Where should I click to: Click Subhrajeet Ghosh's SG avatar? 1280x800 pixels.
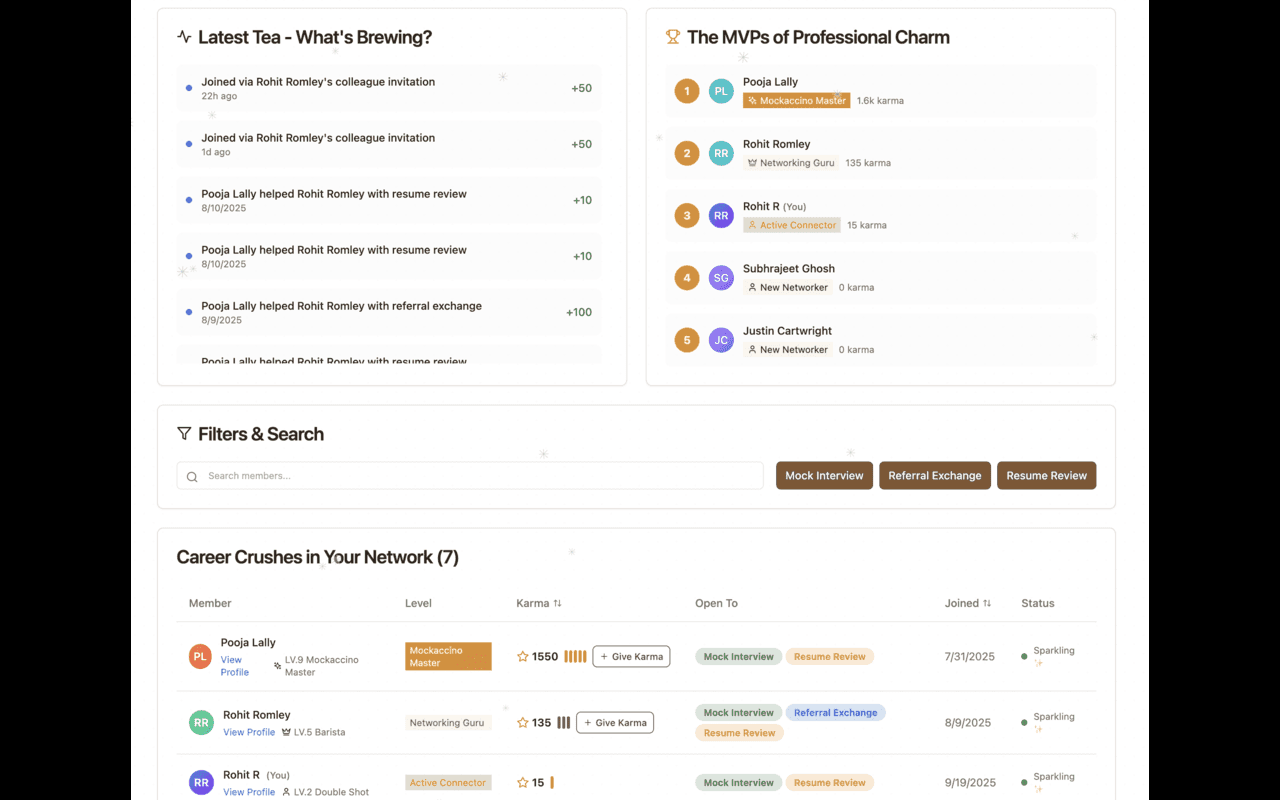coord(721,278)
